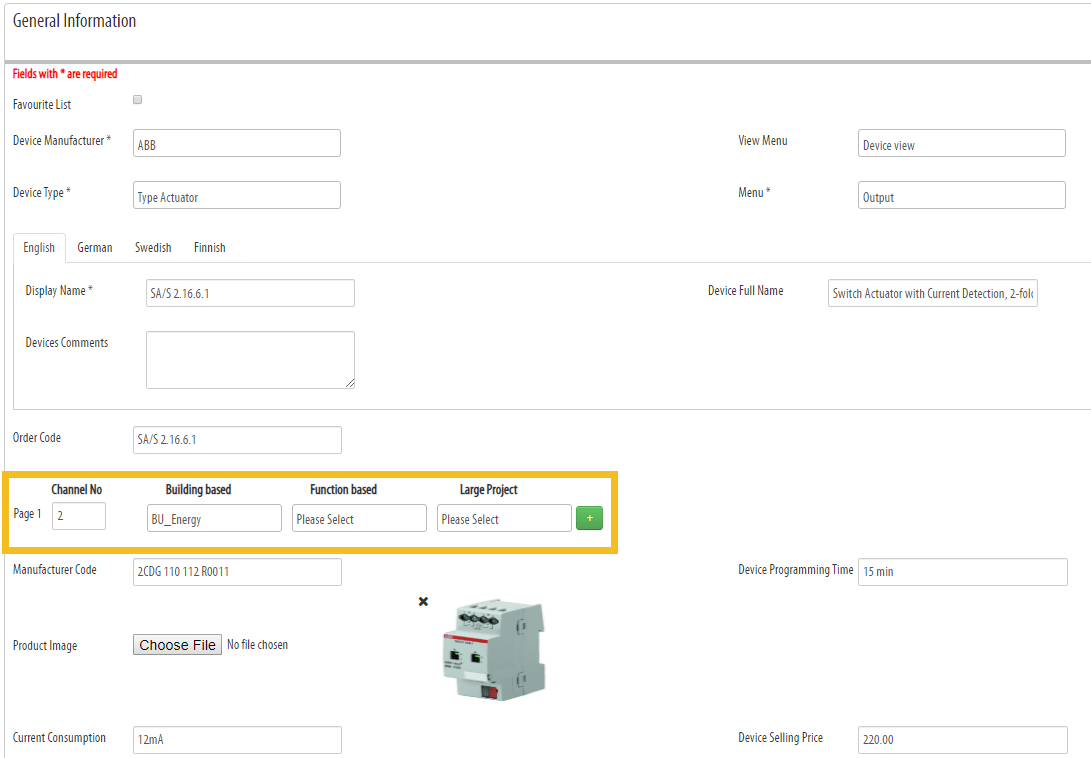Open the Large Project Please Select dropdown
The height and width of the screenshot is (758, 1091).
pos(504,519)
